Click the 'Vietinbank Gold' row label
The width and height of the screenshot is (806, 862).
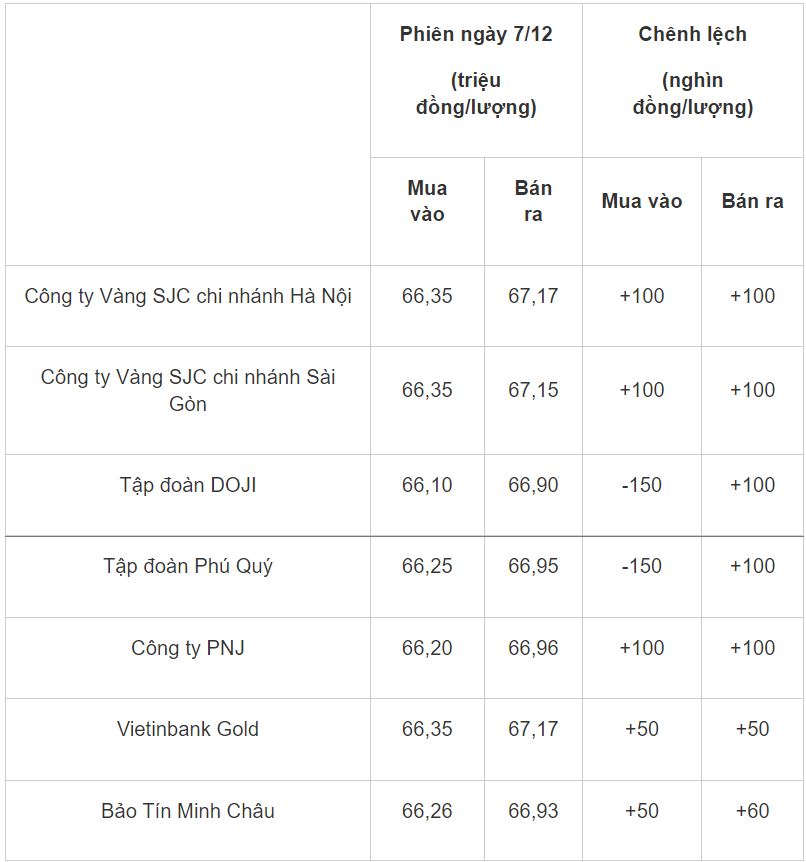[x=188, y=729]
